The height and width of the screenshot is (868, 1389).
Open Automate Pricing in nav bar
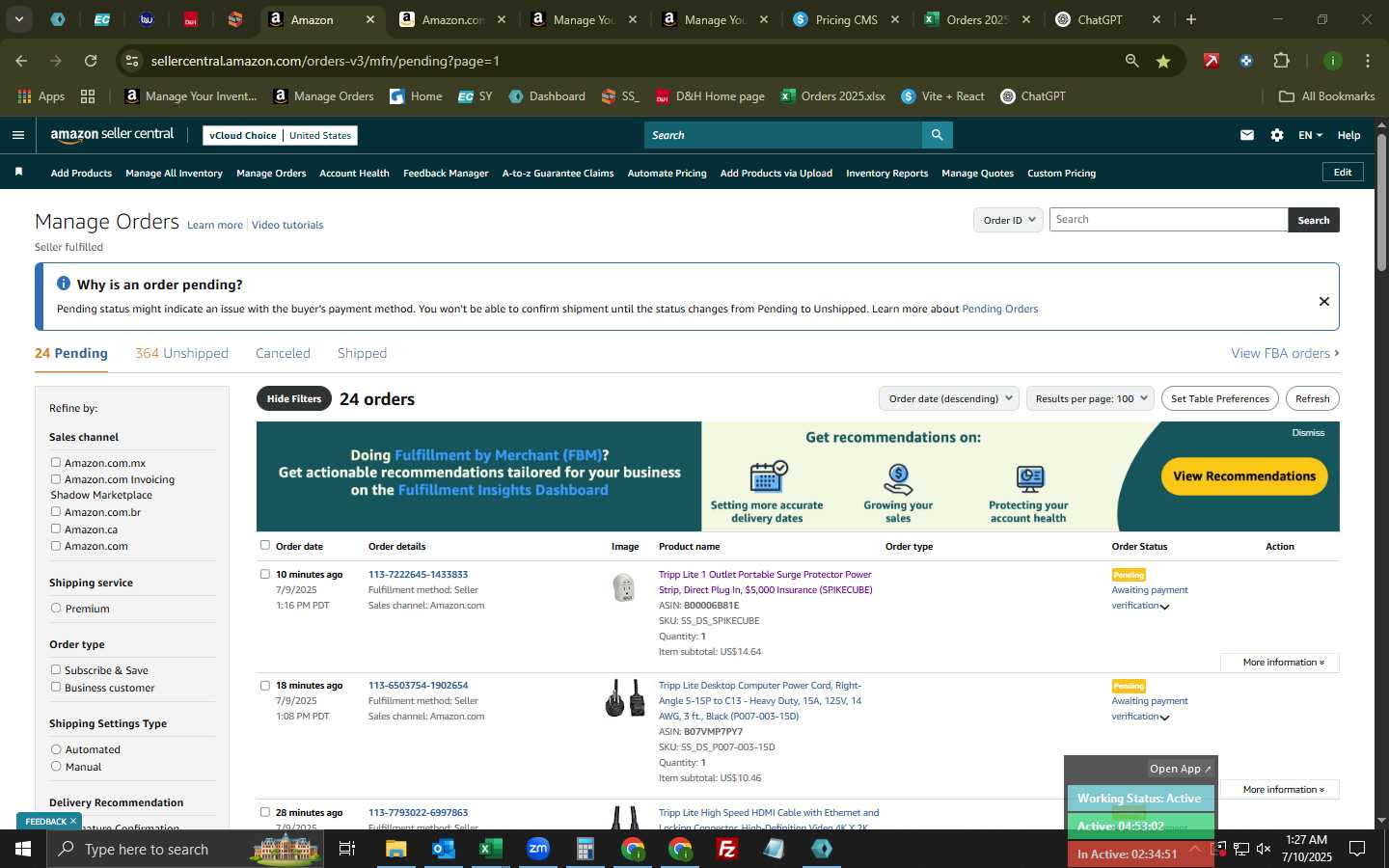667,174
